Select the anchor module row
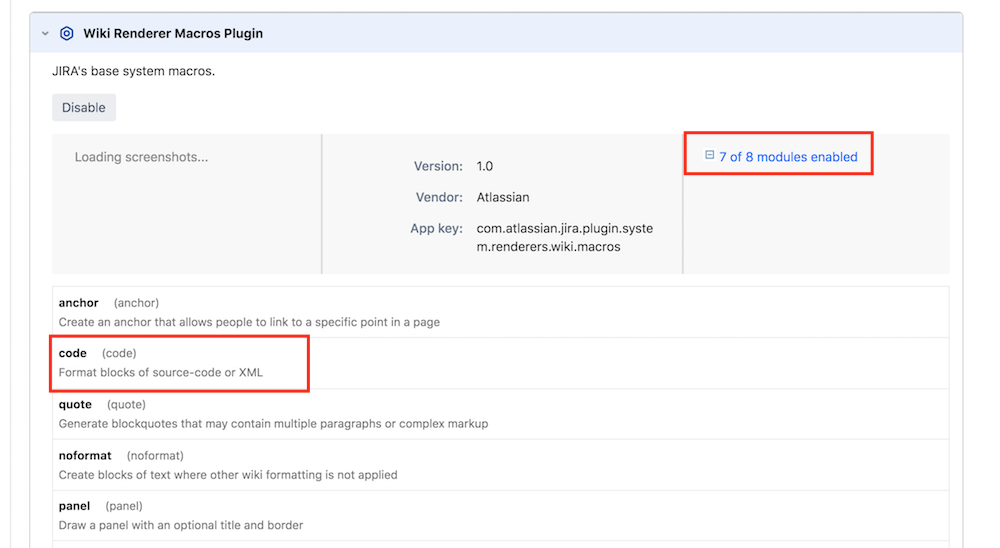 501,312
